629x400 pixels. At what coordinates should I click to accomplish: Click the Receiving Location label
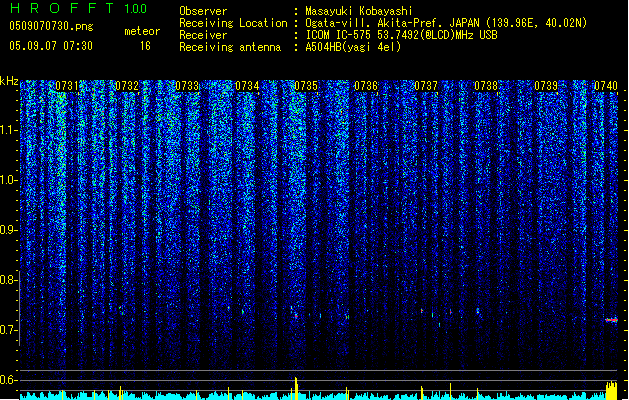pos(233,23)
